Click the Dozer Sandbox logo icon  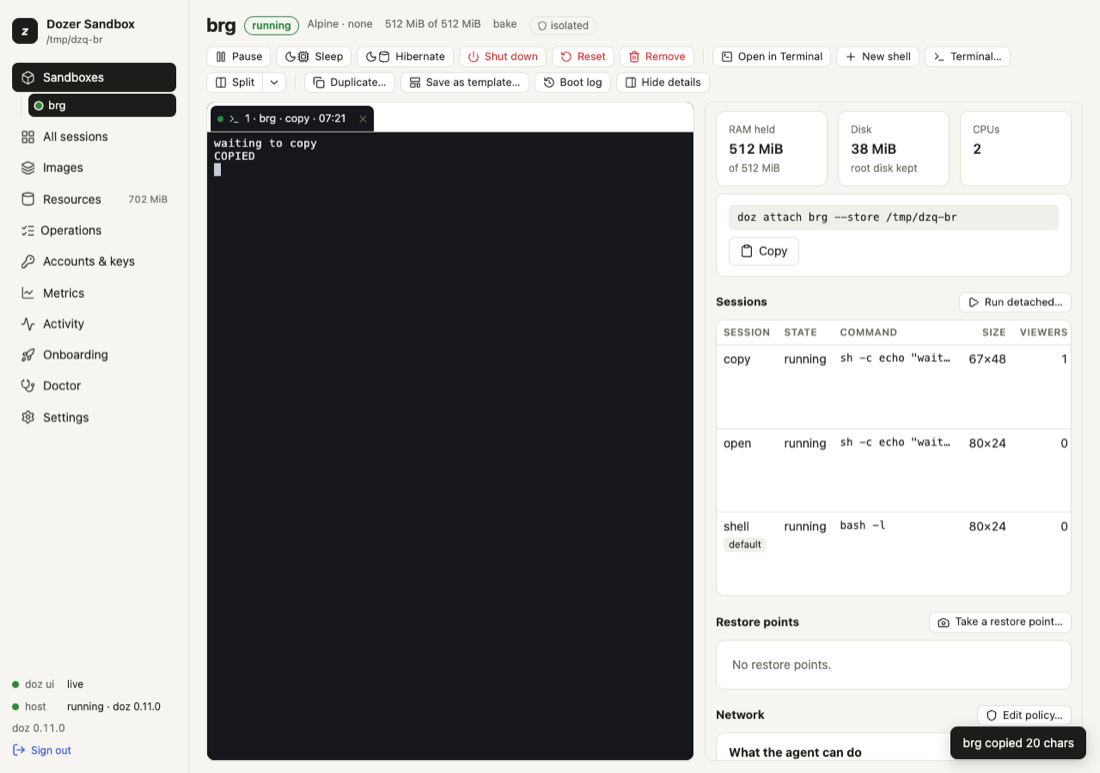[x=25, y=31]
